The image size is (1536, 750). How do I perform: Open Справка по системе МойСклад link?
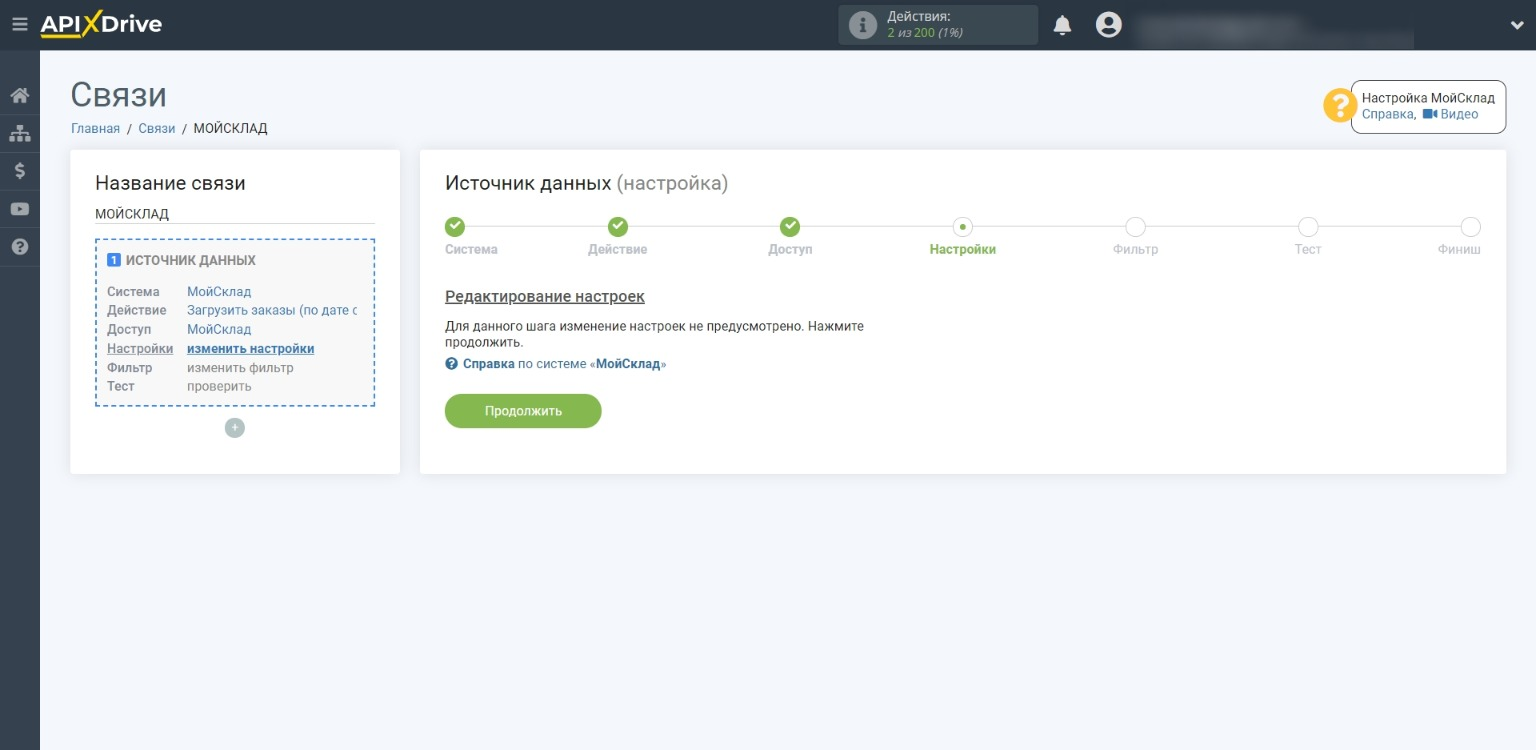[x=564, y=364]
